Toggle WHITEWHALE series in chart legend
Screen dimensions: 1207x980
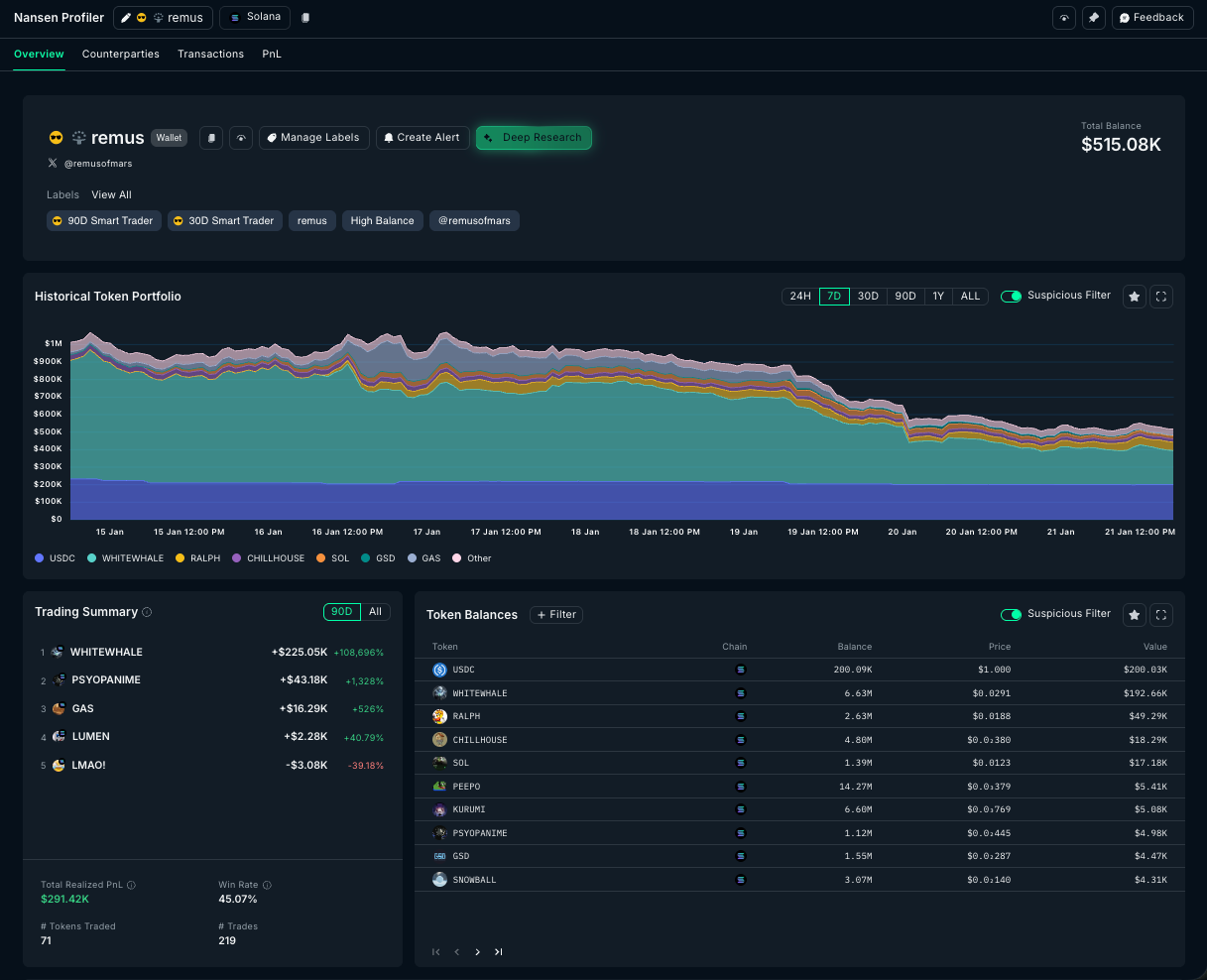[126, 558]
